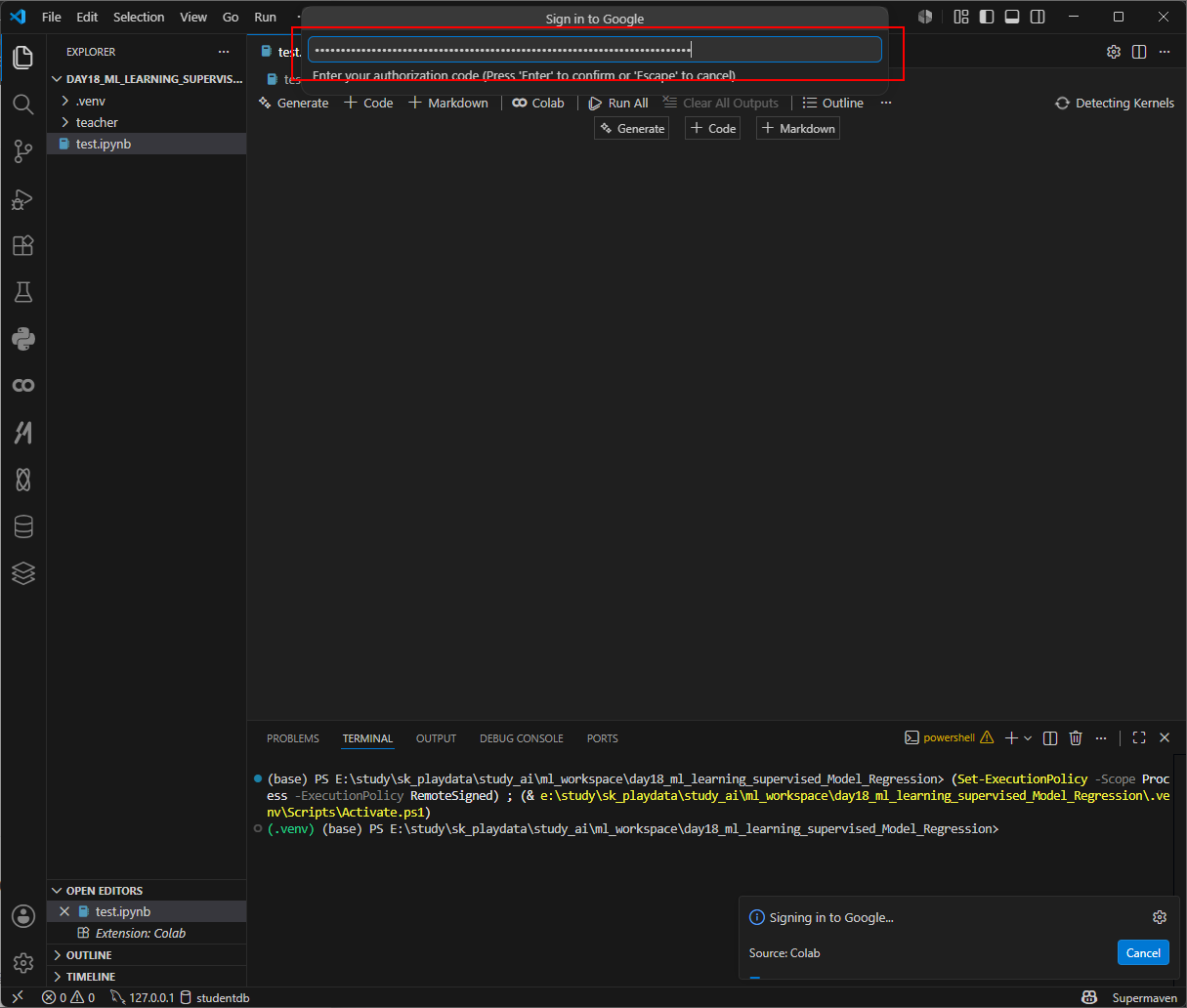The image size is (1187, 1008).
Task: Open the Run menu
Action: (x=265, y=17)
